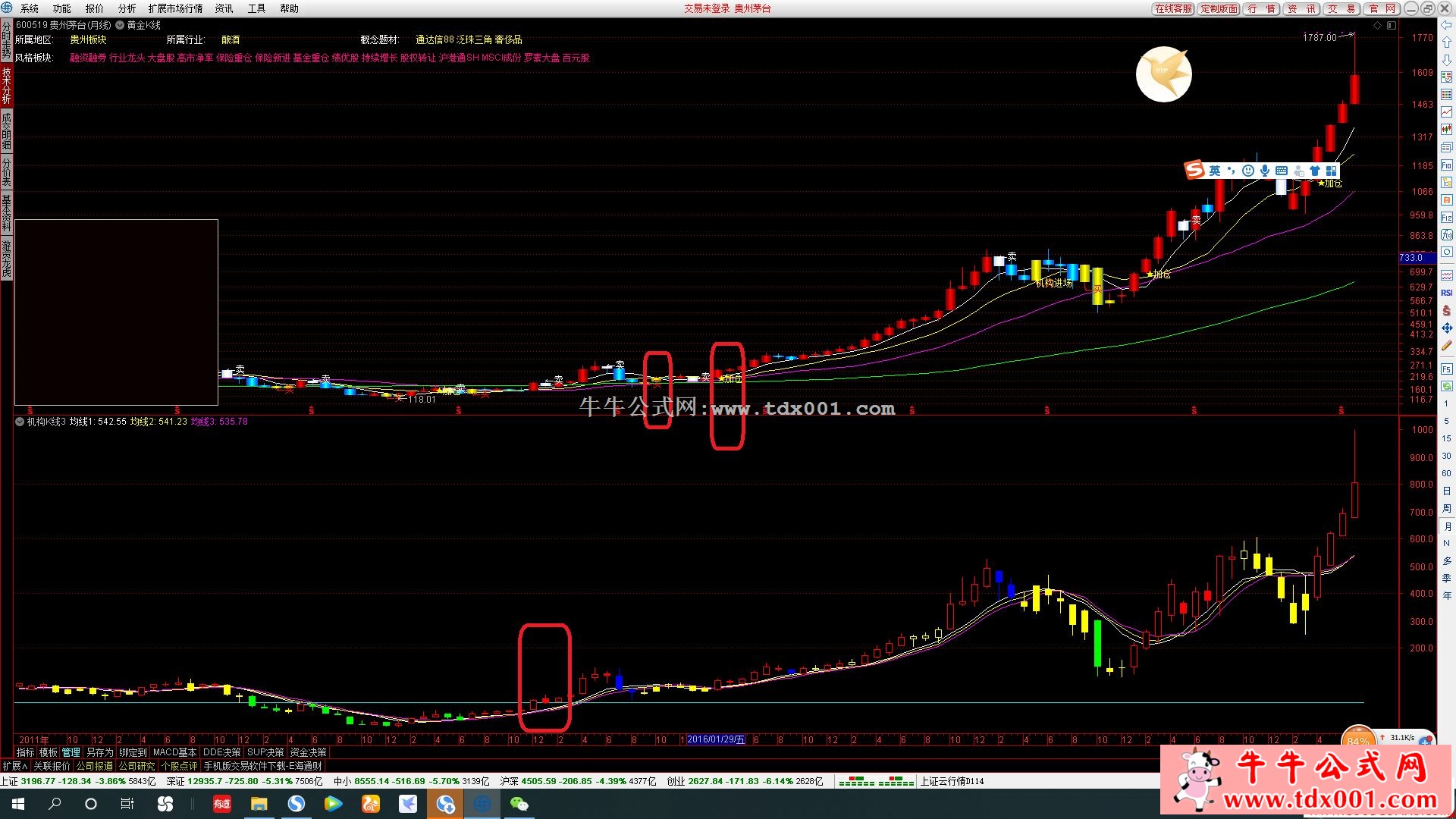Open the Sogou toolbox grid icon

(x=1332, y=171)
